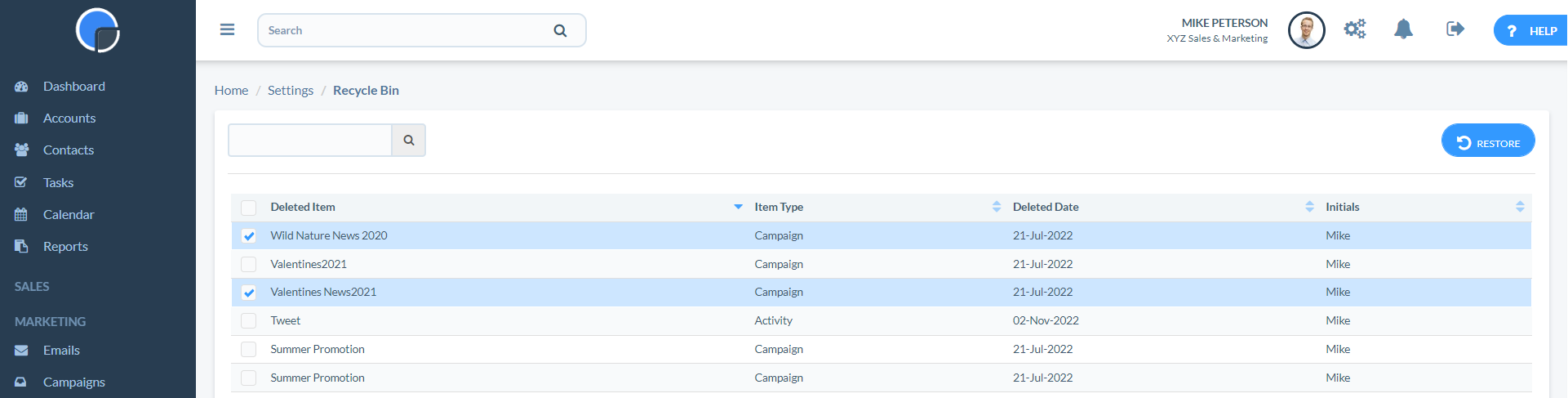Check the Tweet row checkbox
This screenshot has height=398, width=1568.
[x=249, y=321]
